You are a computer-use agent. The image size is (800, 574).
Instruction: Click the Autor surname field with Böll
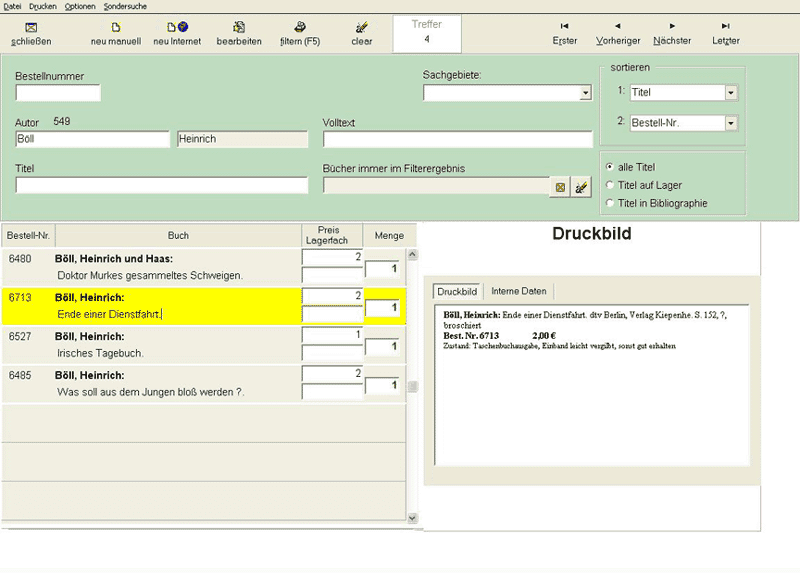pyautogui.click(x=92, y=139)
